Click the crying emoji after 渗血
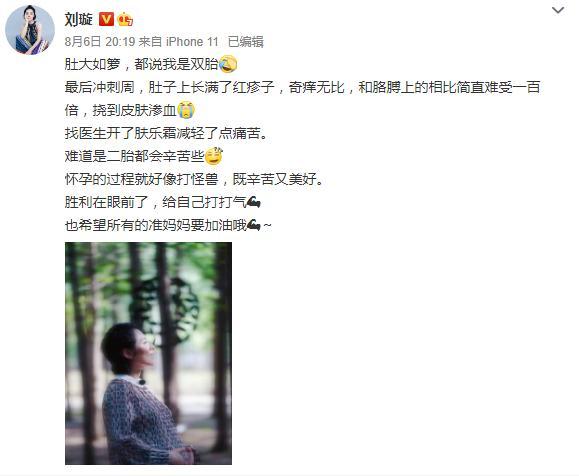 (x=186, y=110)
